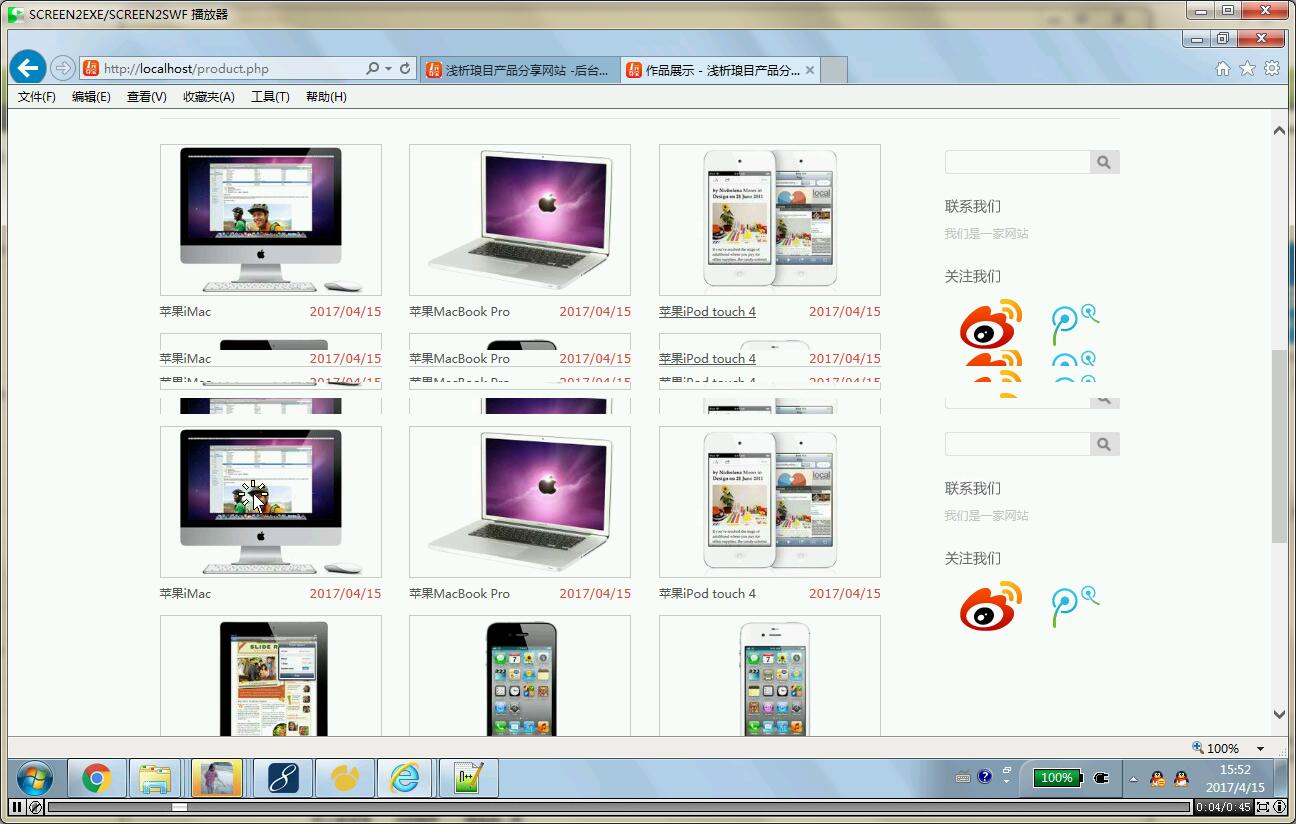Viewport: 1296px width, 824px height.
Task: Click the icon right of the player pause button
Action: click(35, 807)
